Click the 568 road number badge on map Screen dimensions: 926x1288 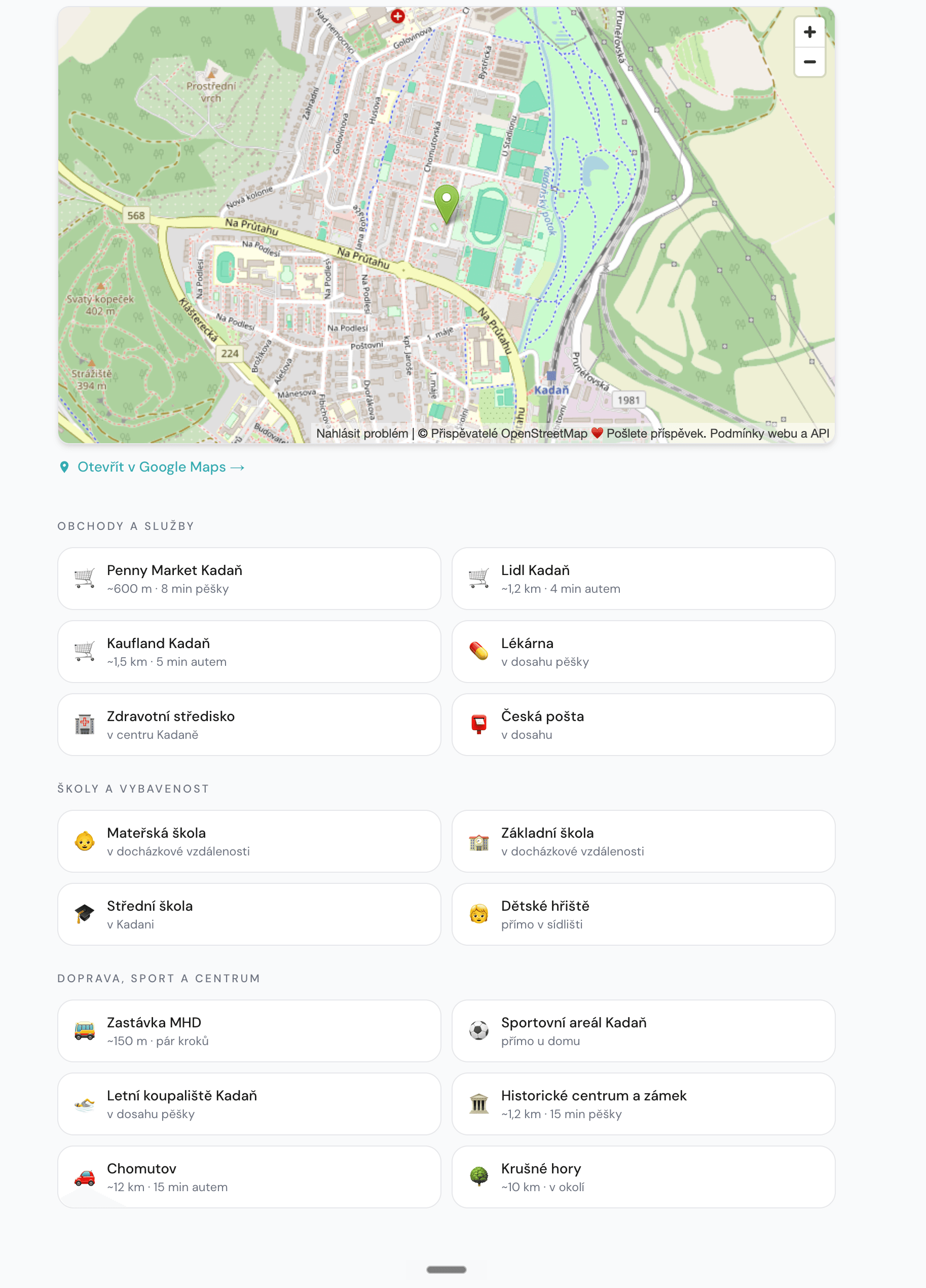tap(136, 215)
